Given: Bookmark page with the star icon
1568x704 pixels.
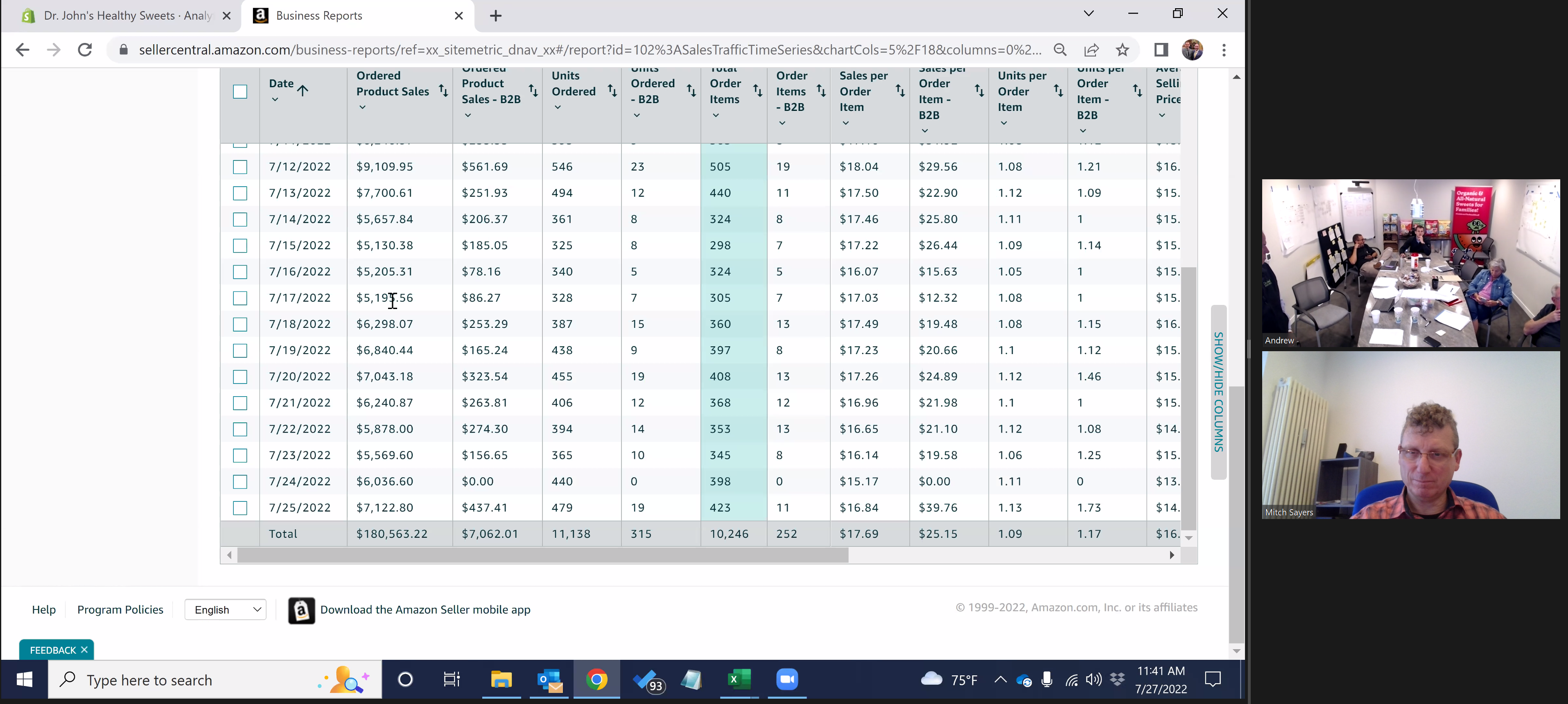Looking at the screenshot, I should click(x=1123, y=50).
